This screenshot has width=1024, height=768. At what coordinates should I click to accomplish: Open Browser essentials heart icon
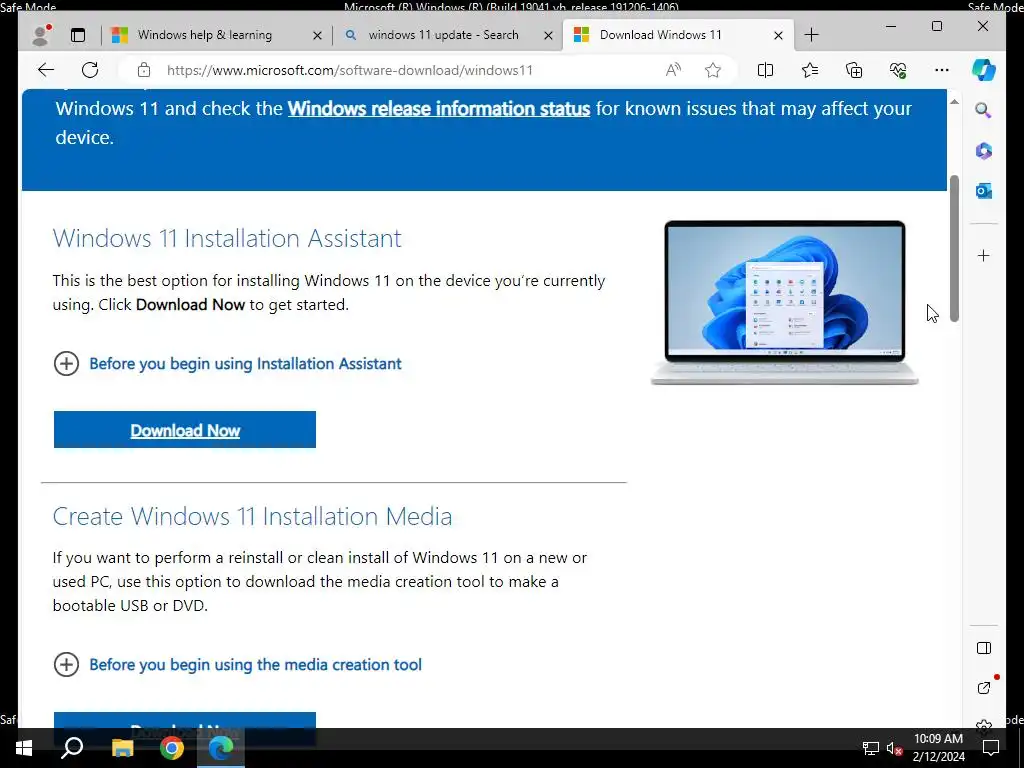coord(898,70)
